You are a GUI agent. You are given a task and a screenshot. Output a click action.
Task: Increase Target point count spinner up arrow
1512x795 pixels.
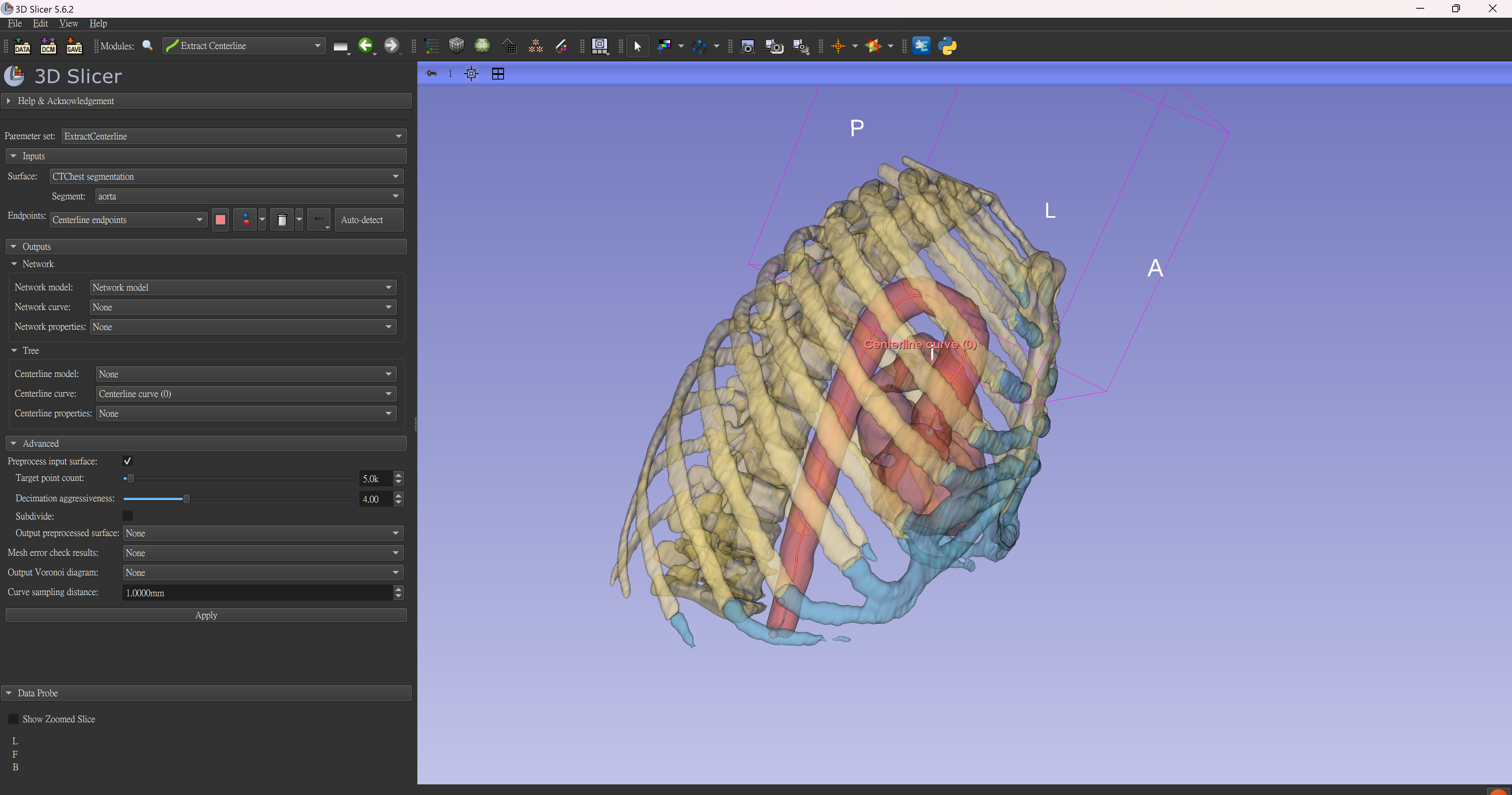[398, 474]
